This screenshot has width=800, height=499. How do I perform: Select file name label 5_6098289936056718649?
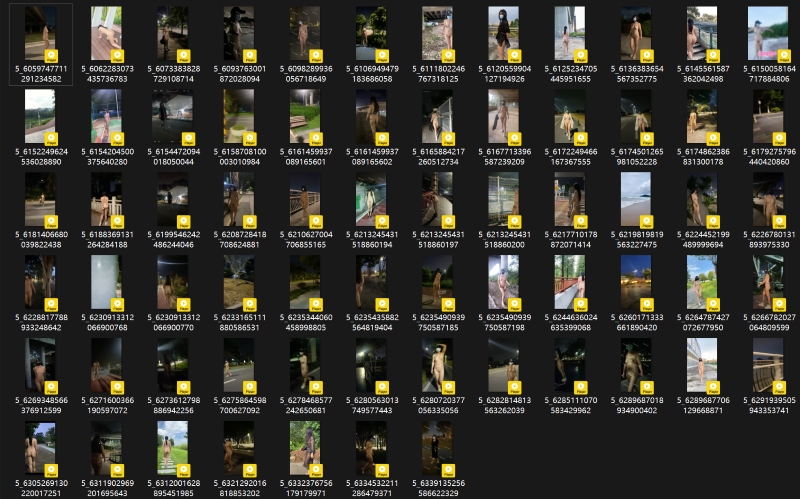304,72
